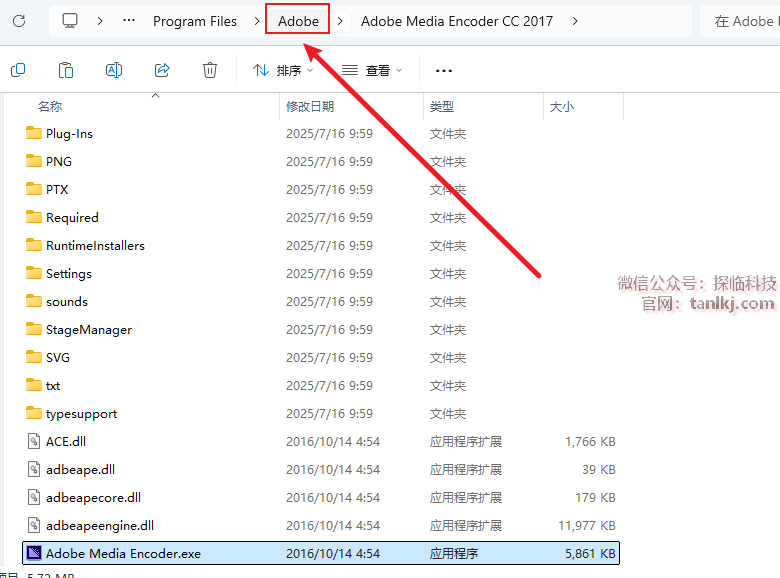780x578 pixels.
Task: Click the StageManager folder icon
Action: [x=34, y=329]
